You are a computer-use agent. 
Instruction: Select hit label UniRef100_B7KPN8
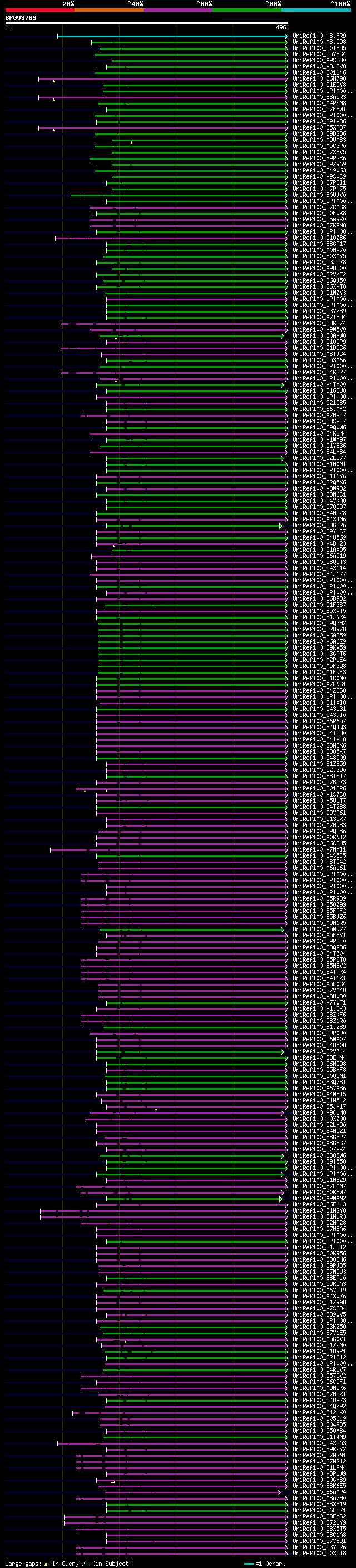coord(319,225)
